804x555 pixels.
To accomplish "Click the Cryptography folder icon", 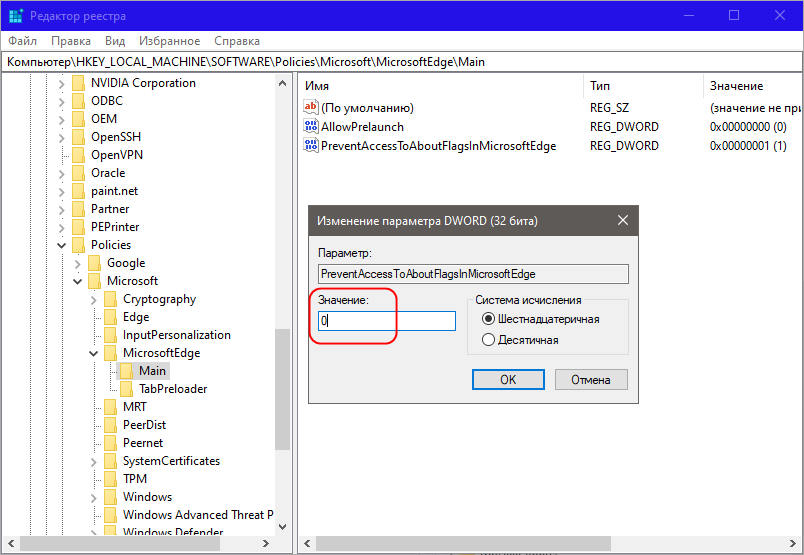I will tap(110, 299).
